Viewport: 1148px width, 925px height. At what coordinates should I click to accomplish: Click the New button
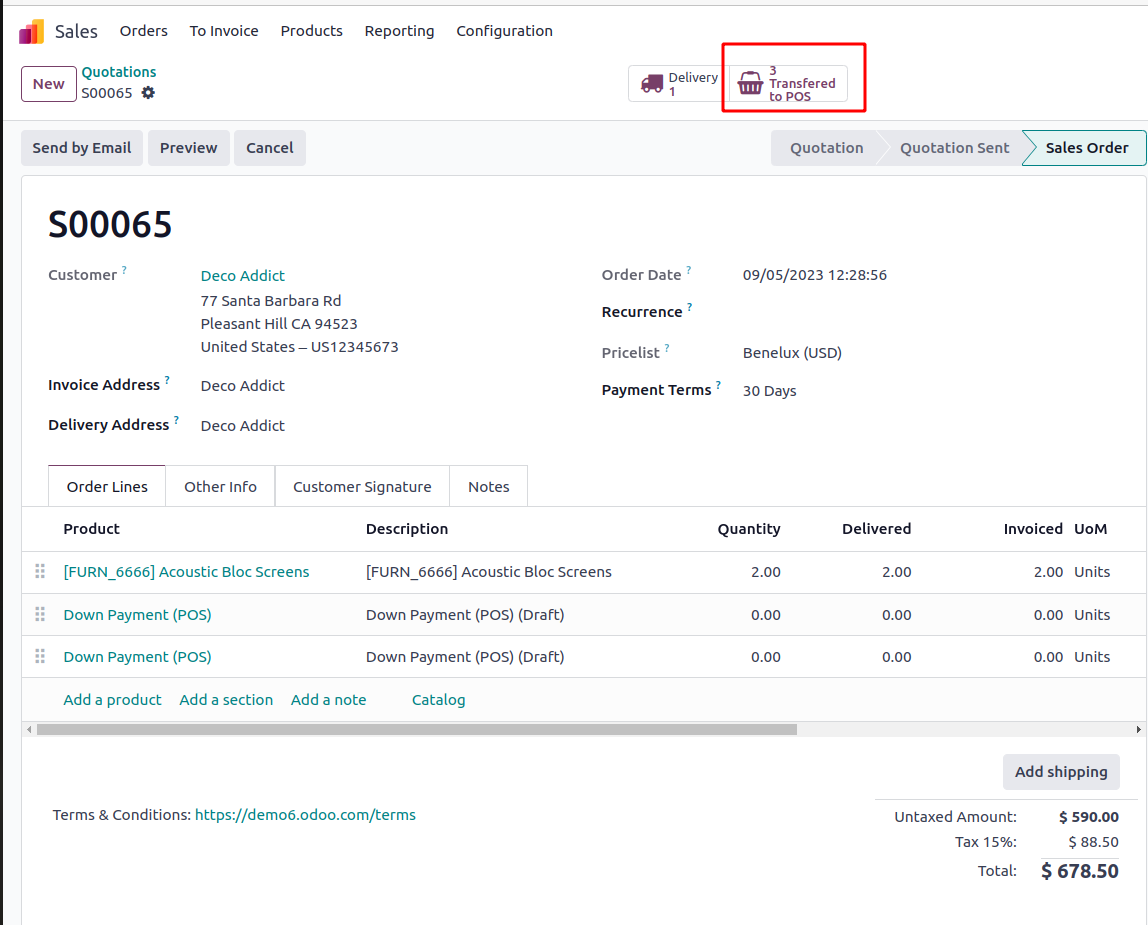(x=48, y=83)
